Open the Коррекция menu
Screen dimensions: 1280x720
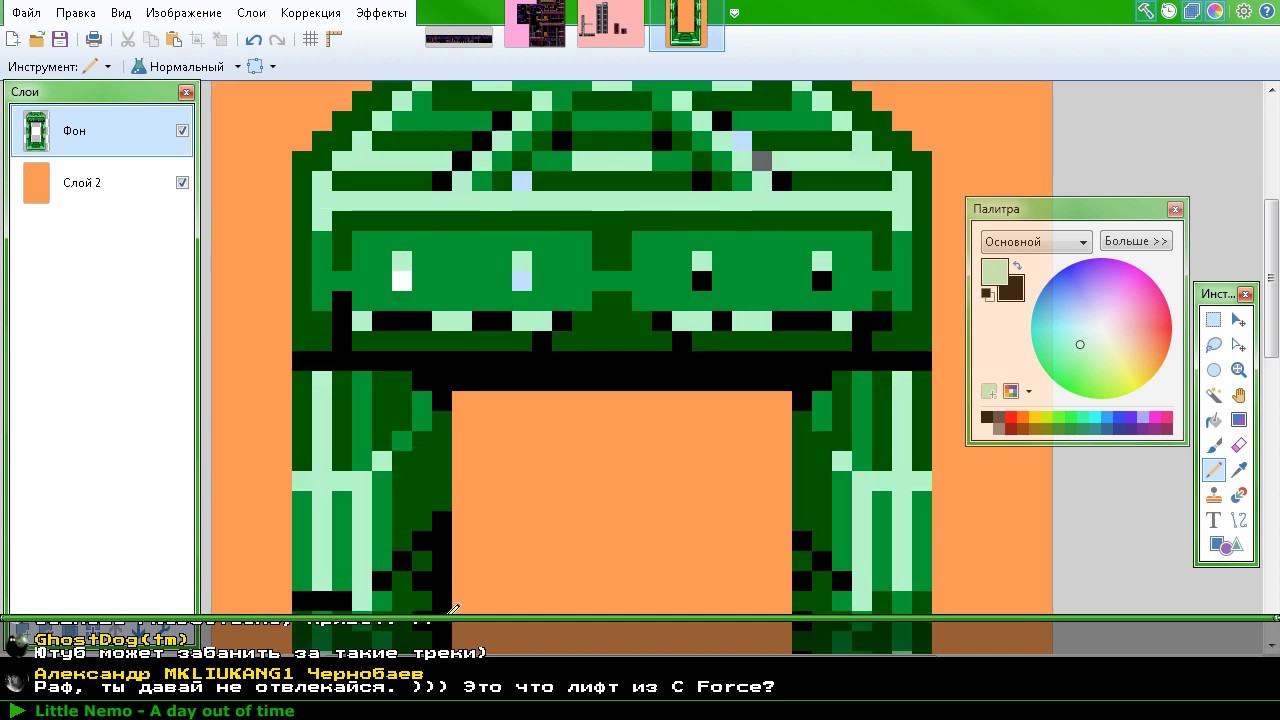pyautogui.click(x=311, y=13)
